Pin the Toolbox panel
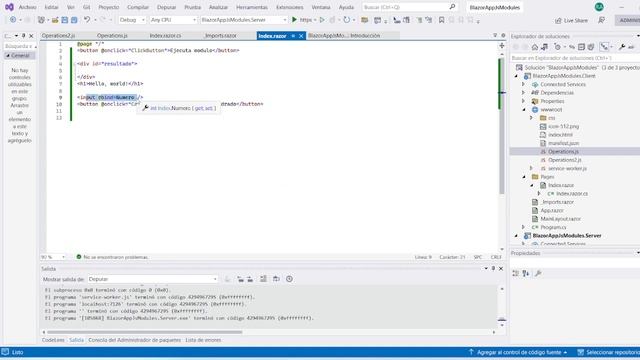Screen dimensions: 640x360 23,36
